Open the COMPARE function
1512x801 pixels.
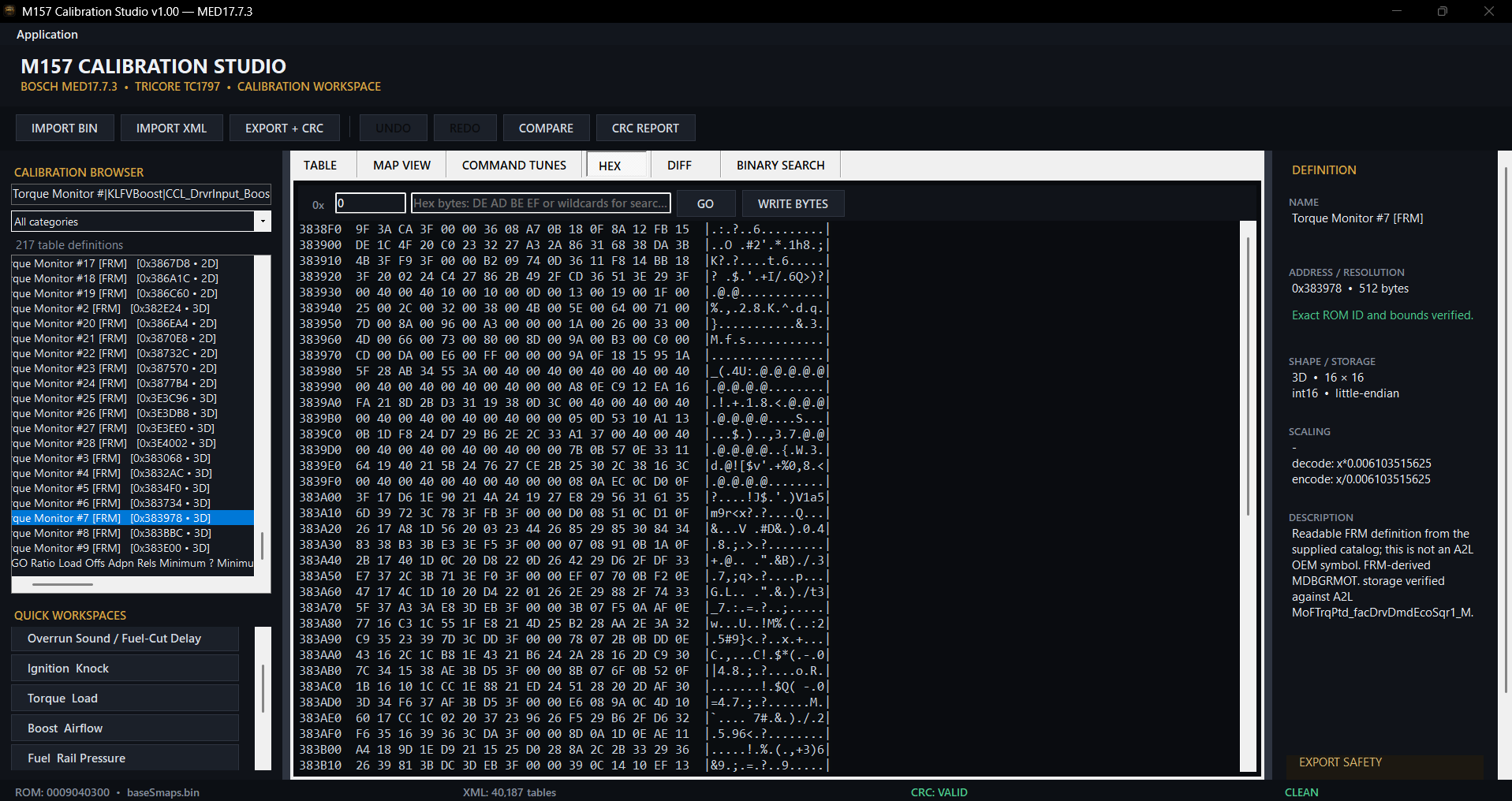(x=546, y=128)
